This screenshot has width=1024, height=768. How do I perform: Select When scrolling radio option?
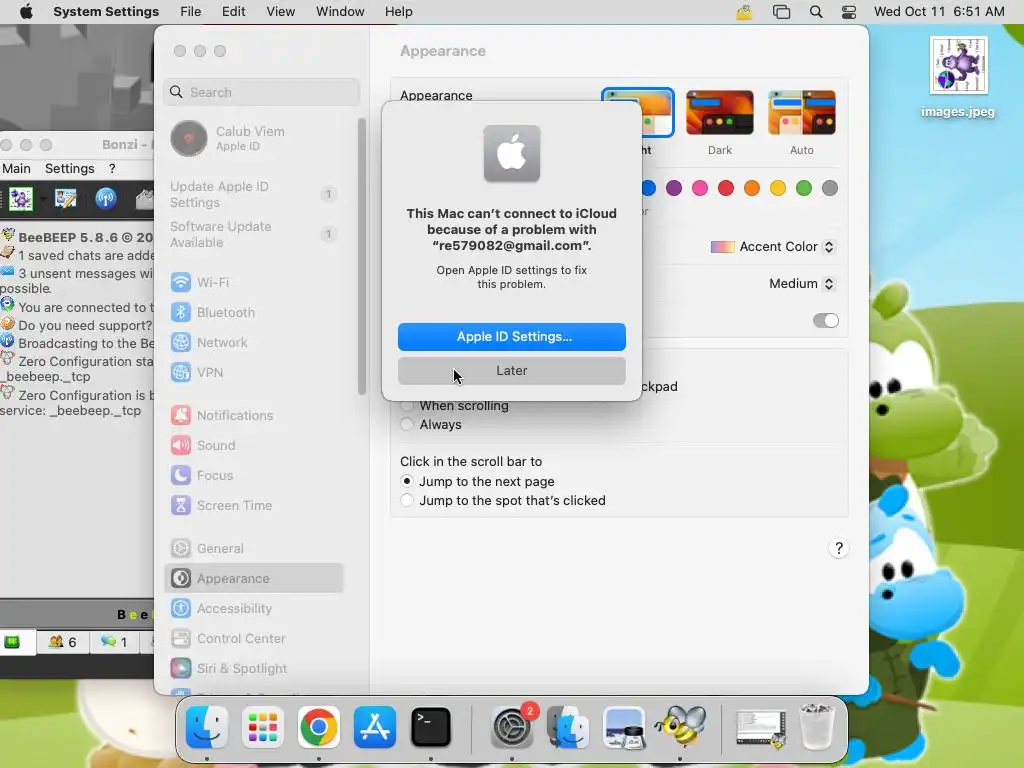[407, 406]
